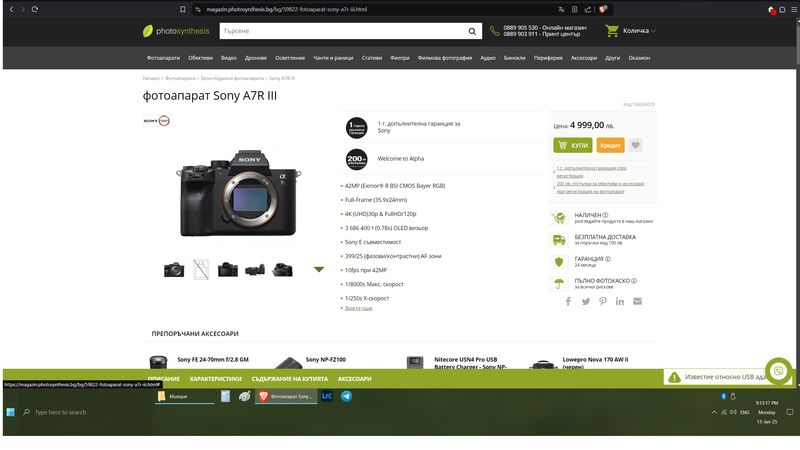This screenshot has width=800, height=450.
Task: Open the Дронове menu category
Action: tap(256, 58)
